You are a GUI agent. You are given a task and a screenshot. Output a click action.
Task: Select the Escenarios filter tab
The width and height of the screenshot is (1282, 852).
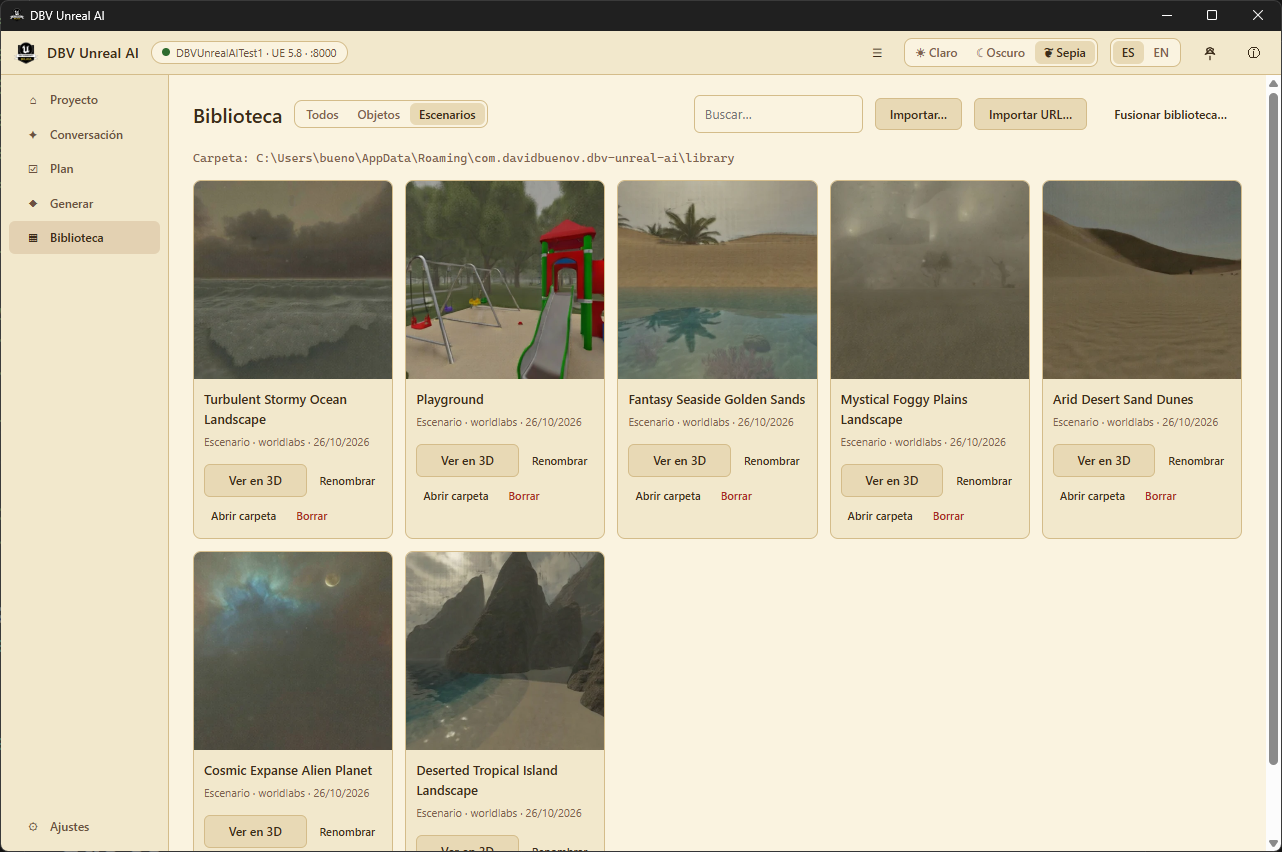pos(447,115)
